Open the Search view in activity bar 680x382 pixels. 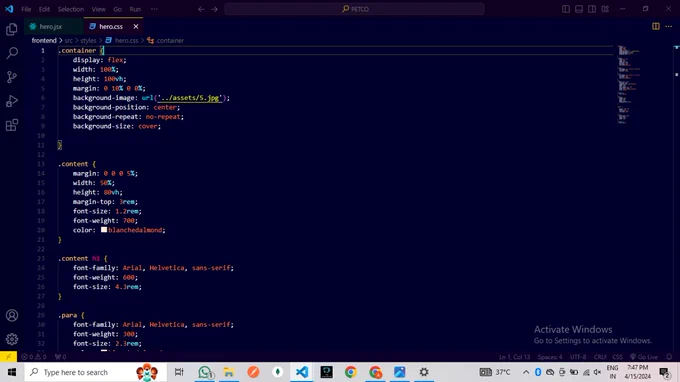click(x=12, y=53)
